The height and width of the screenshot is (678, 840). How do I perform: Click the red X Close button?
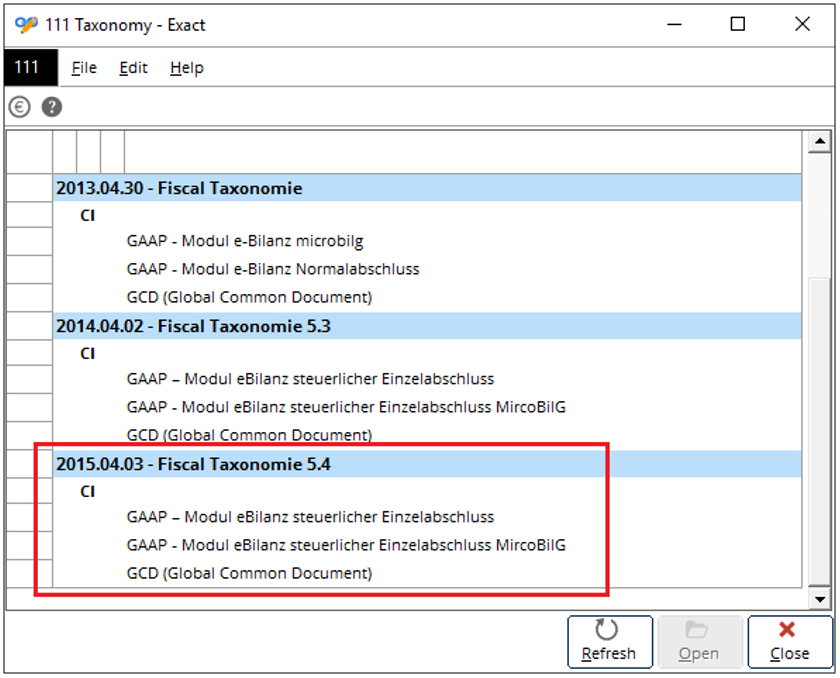pos(790,642)
